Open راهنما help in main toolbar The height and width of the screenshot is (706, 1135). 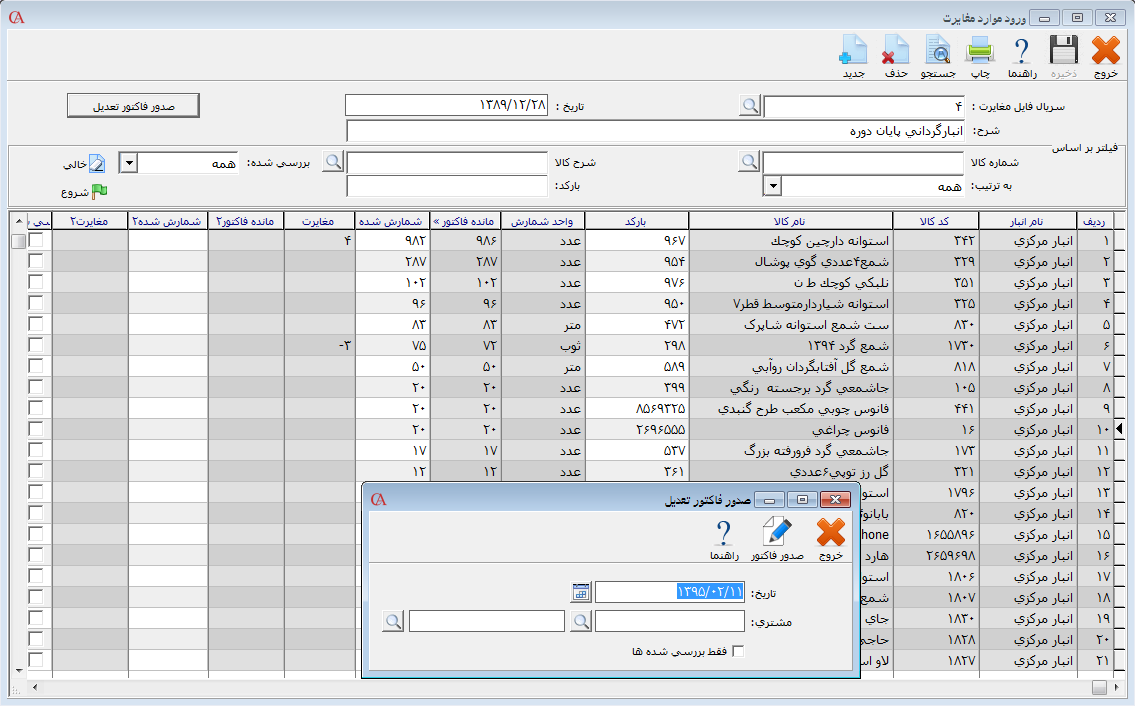(1022, 51)
